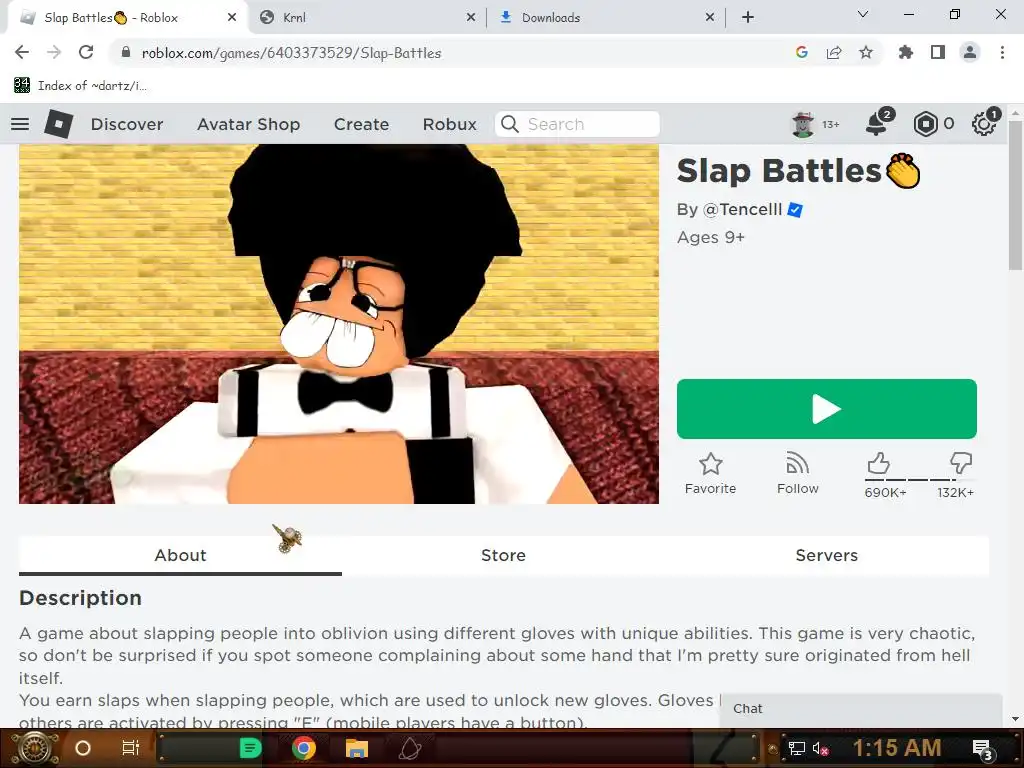Open the green notes app on taskbar
Screen dimensions: 1024x768
(x=250, y=748)
